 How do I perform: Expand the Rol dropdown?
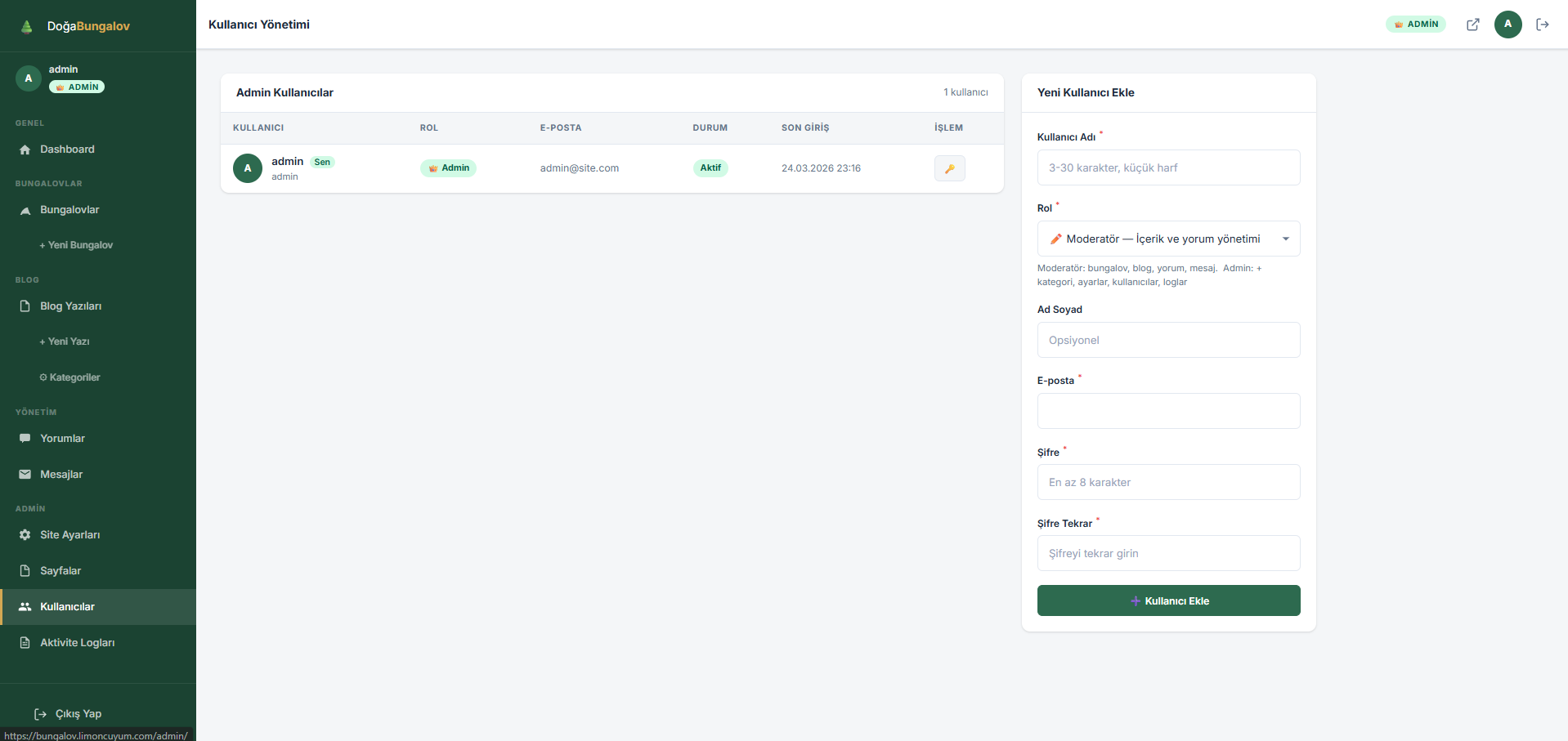[1168, 239]
